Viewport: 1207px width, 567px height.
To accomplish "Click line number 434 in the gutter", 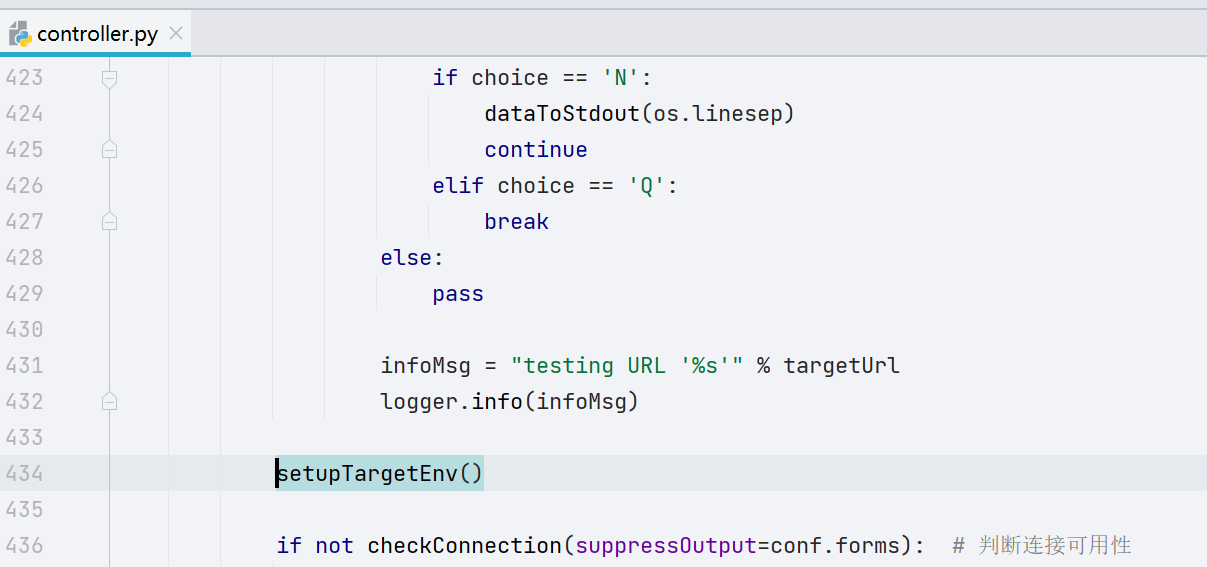I will tap(24, 474).
